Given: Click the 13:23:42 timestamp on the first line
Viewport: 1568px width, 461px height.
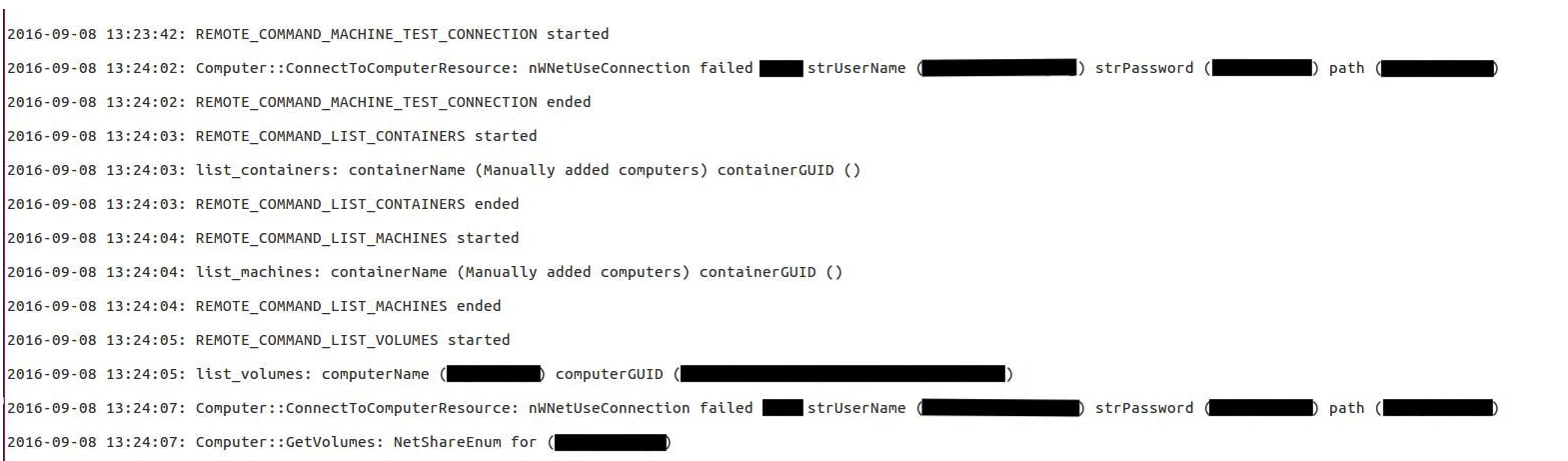Looking at the screenshot, I should [144, 34].
